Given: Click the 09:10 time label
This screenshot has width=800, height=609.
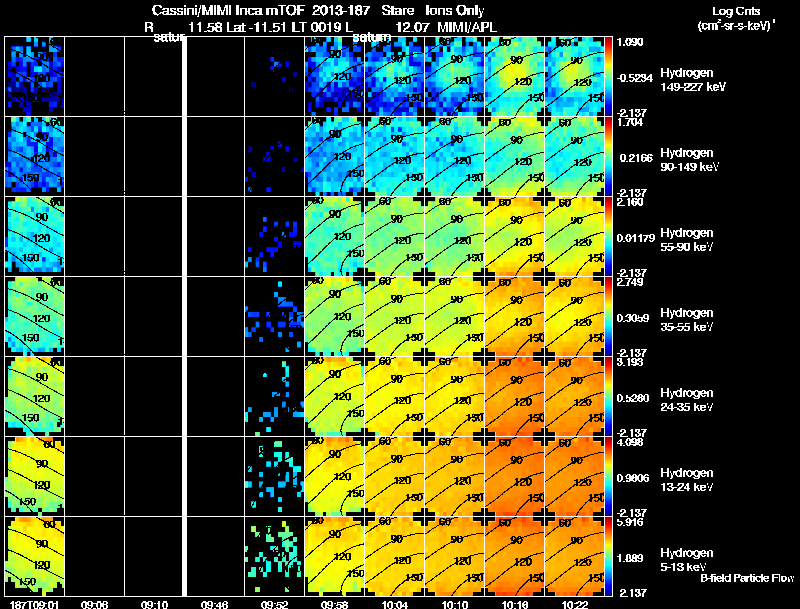Looking at the screenshot, I should [x=154, y=604].
